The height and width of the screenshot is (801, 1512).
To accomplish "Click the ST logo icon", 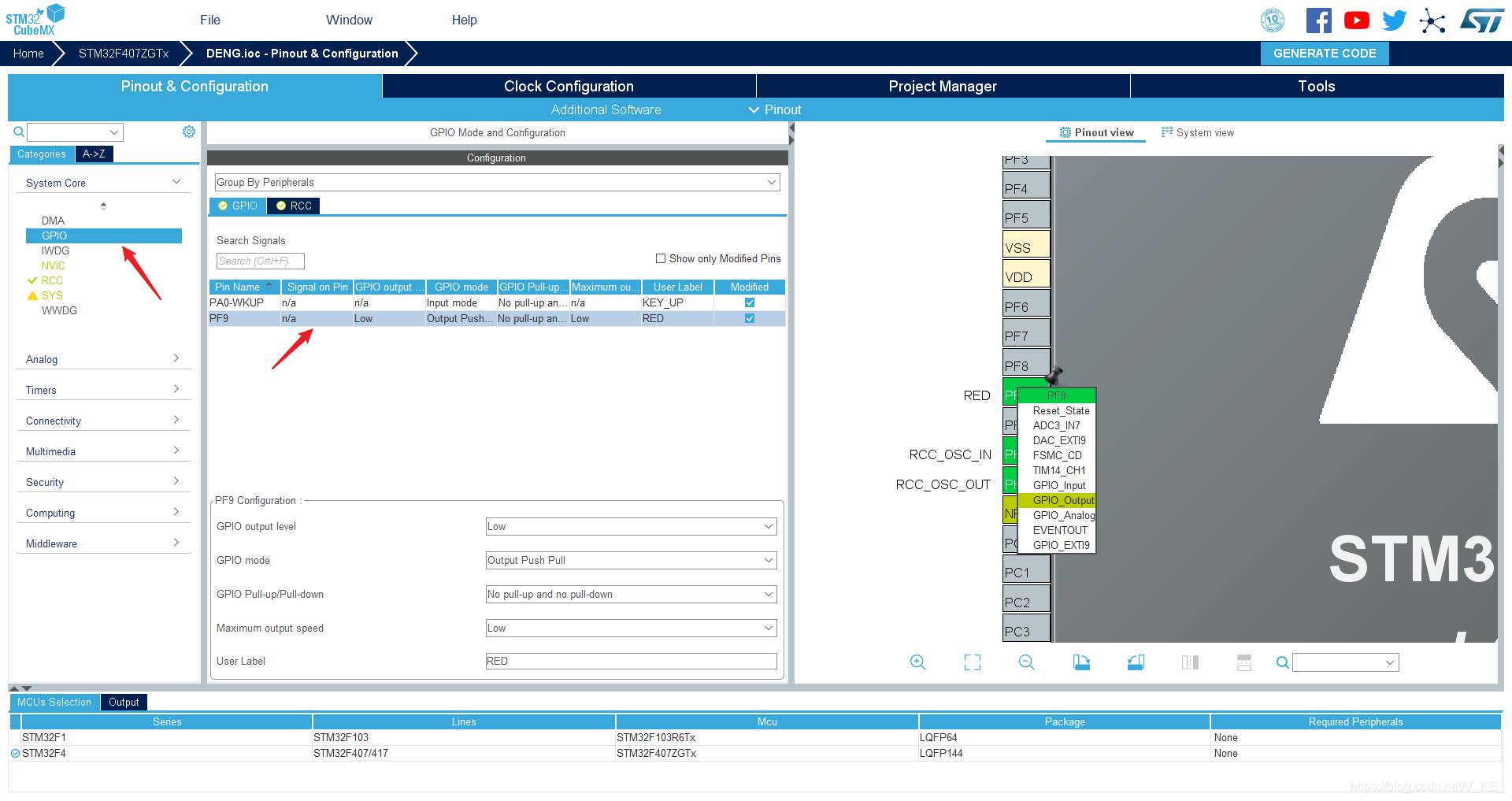I will pos(1481,20).
